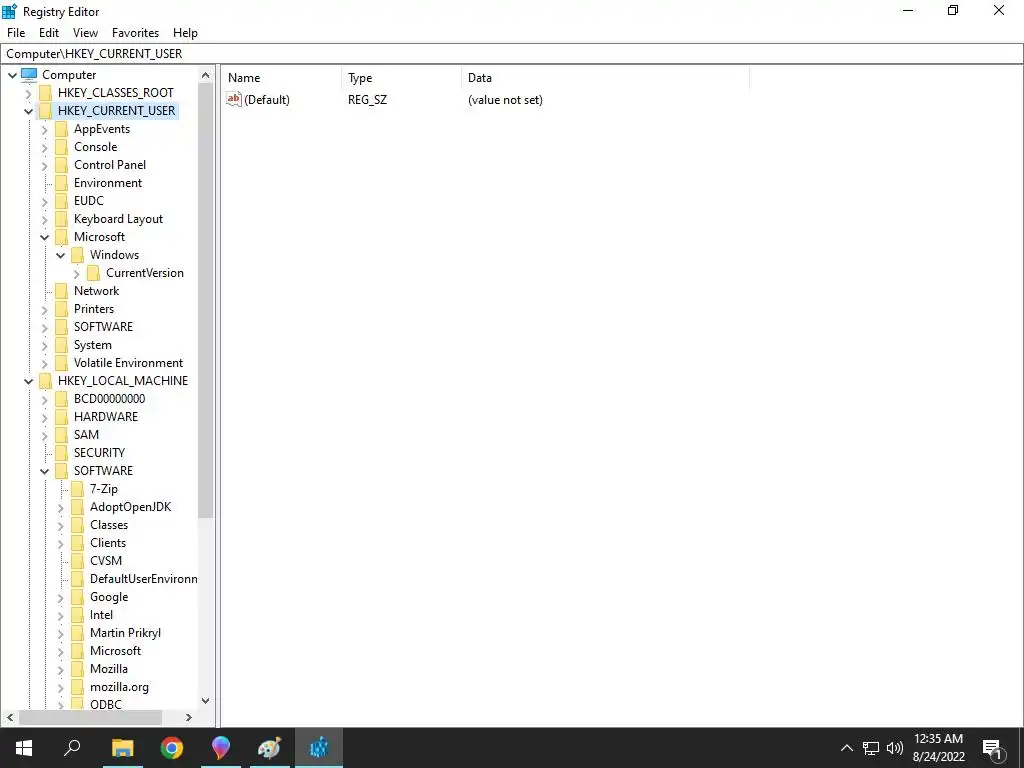The height and width of the screenshot is (768, 1024).
Task: Select the Clients key
Action: pos(108,543)
